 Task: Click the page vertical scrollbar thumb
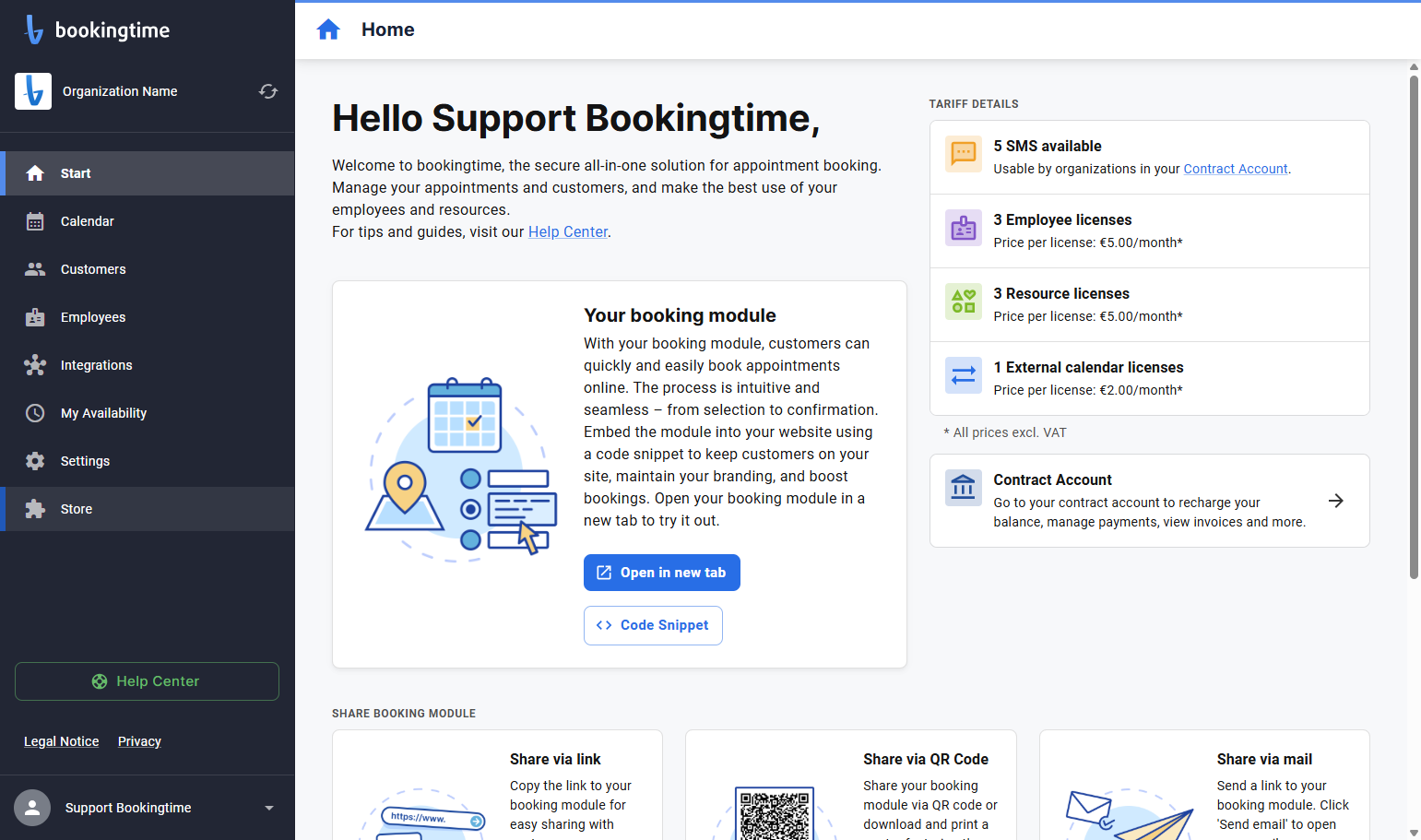pos(1414,327)
